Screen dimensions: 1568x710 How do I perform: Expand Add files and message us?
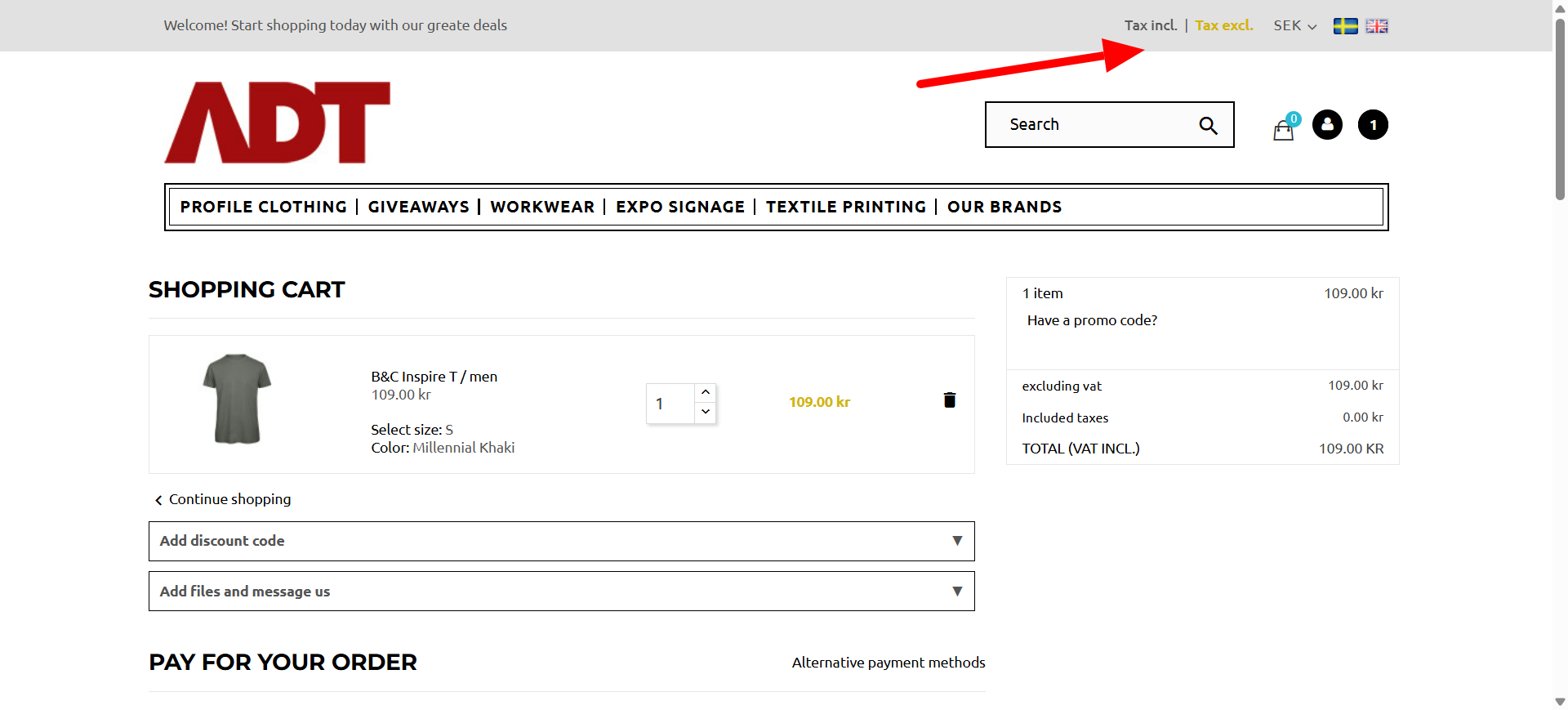click(x=562, y=591)
